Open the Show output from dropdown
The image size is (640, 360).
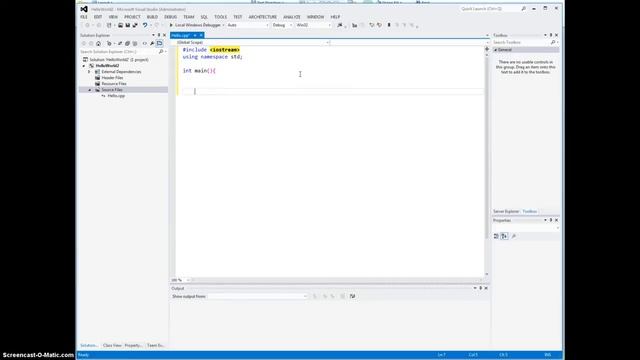click(x=258, y=296)
